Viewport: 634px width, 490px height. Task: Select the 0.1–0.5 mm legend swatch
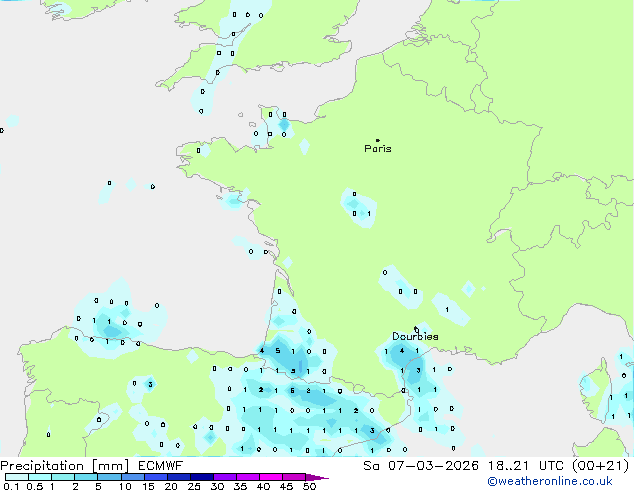(17, 477)
